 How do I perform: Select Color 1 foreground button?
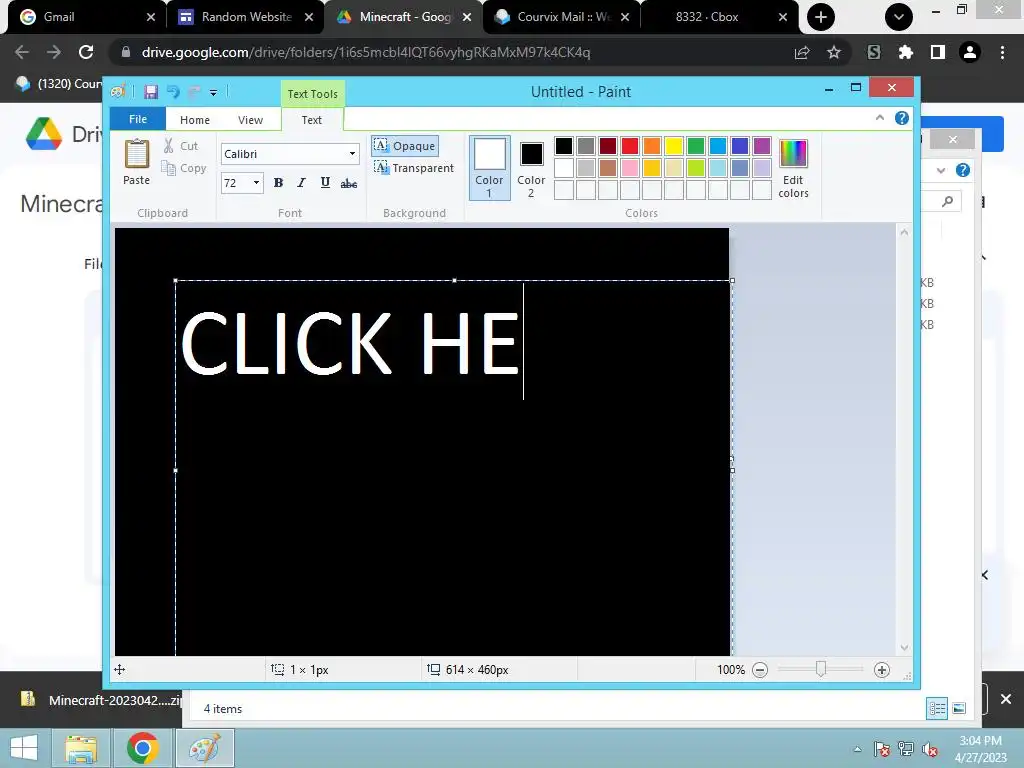pos(489,167)
